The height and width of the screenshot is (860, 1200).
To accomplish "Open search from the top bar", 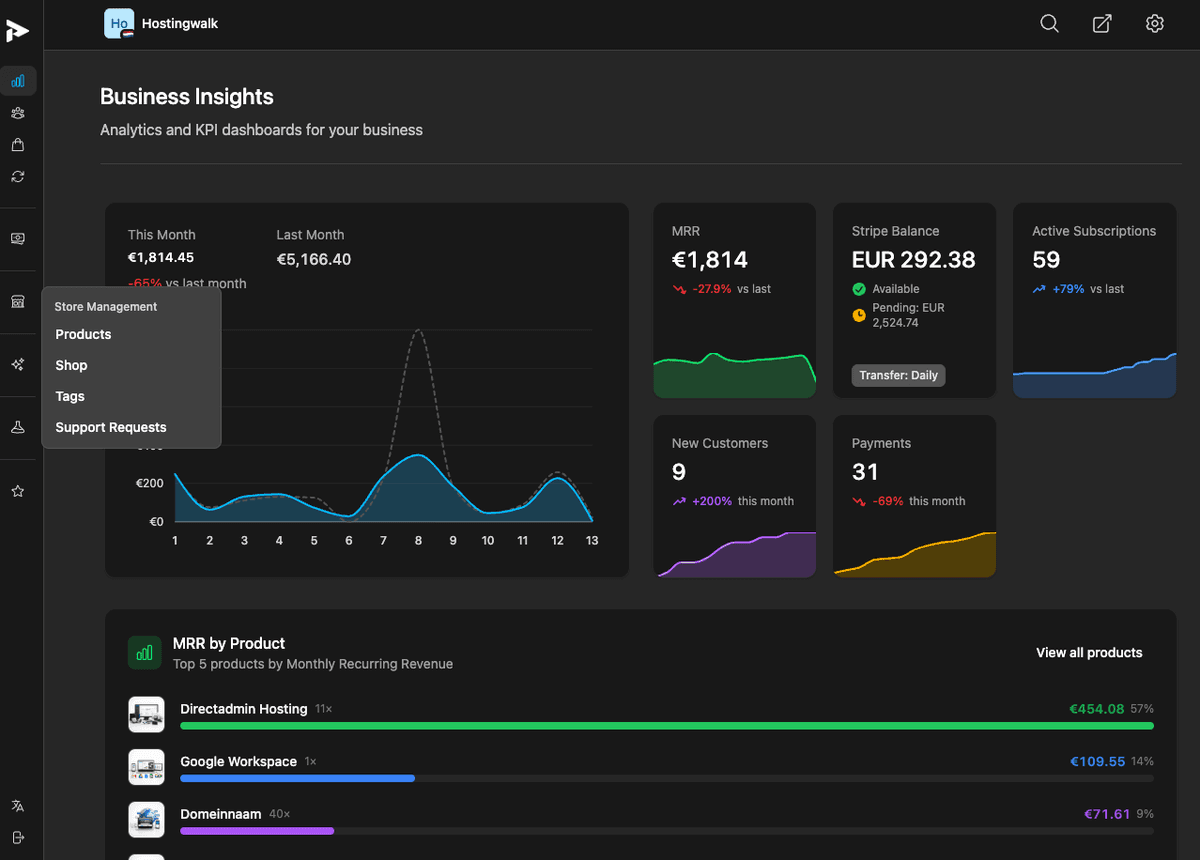I will 1049,23.
